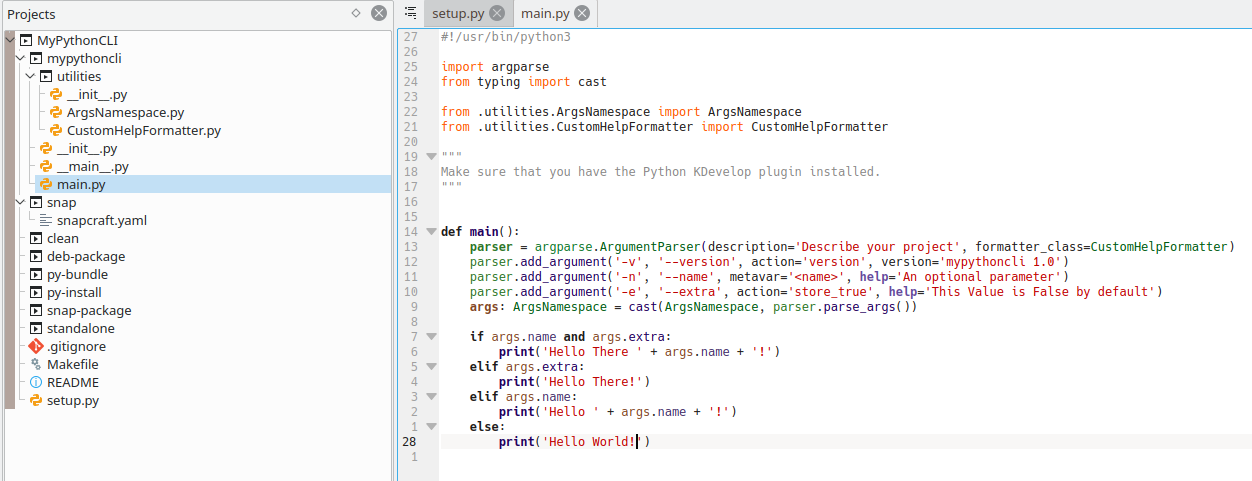1252x481 pixels.
Task: Click Python icon of __init__.py above __main__.py
Action: (x=46, y=149)
